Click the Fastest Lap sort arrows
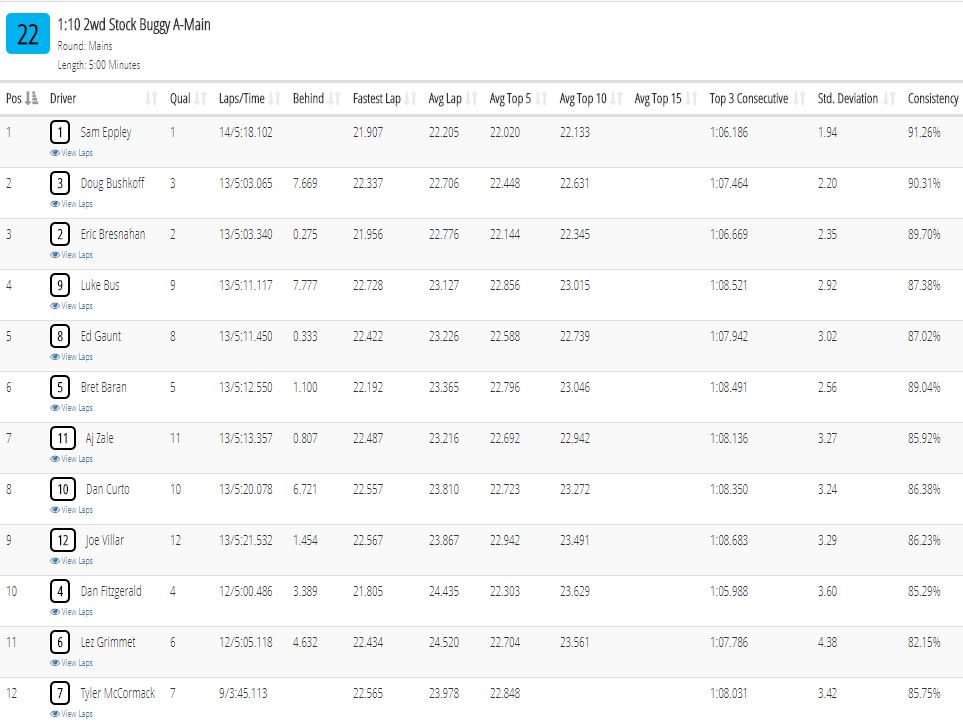This screenshot has width=963, height=728. coord(411,98)
